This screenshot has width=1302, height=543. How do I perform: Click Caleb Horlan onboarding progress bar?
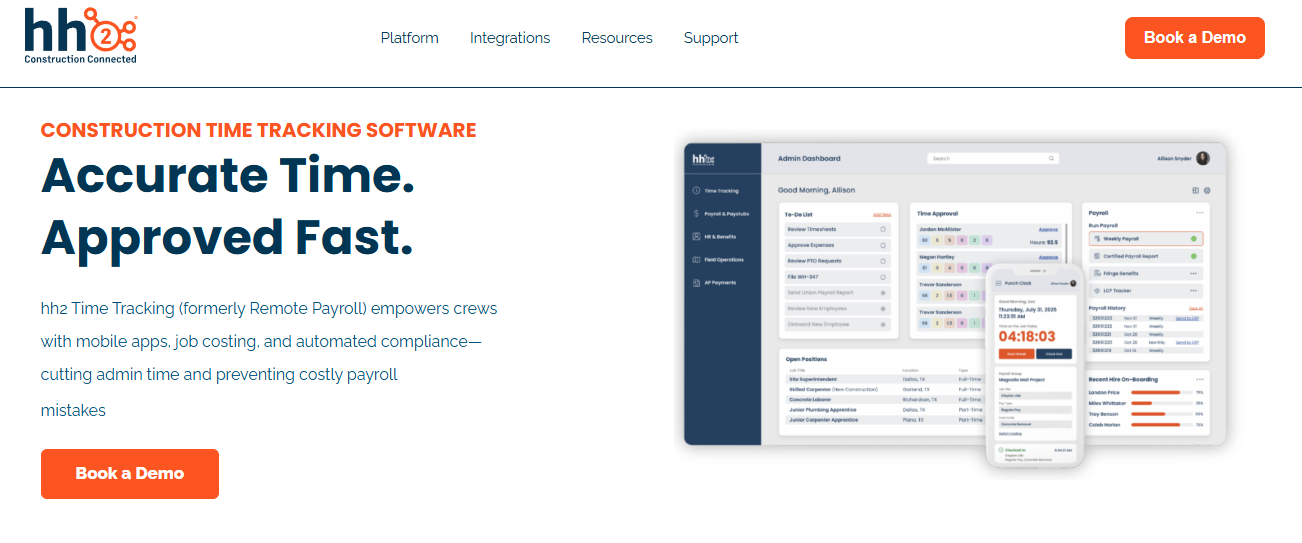pyautogui.click(x=1160, y=425)
